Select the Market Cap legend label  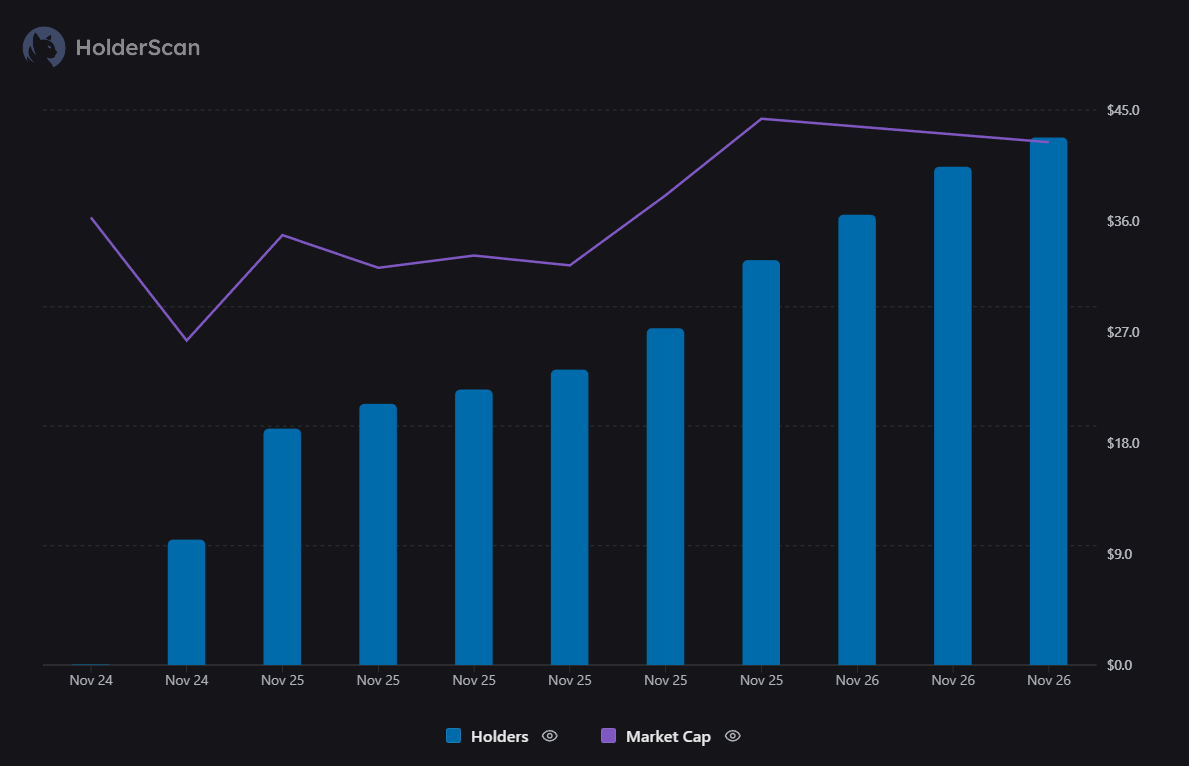pos(670,736)
